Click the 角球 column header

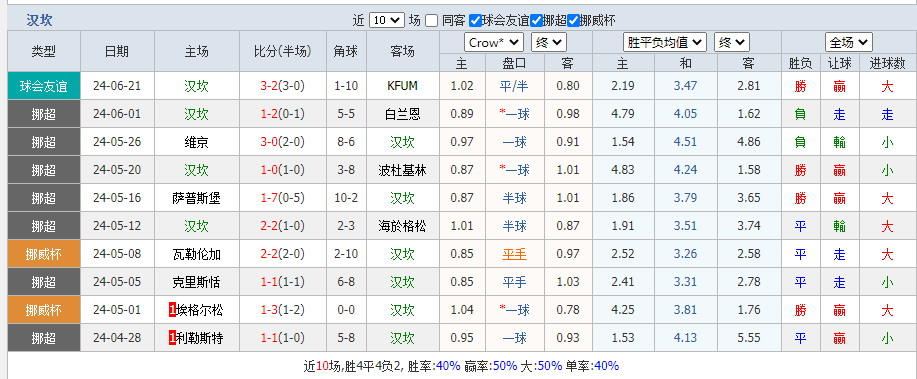[x=346, y=51]
